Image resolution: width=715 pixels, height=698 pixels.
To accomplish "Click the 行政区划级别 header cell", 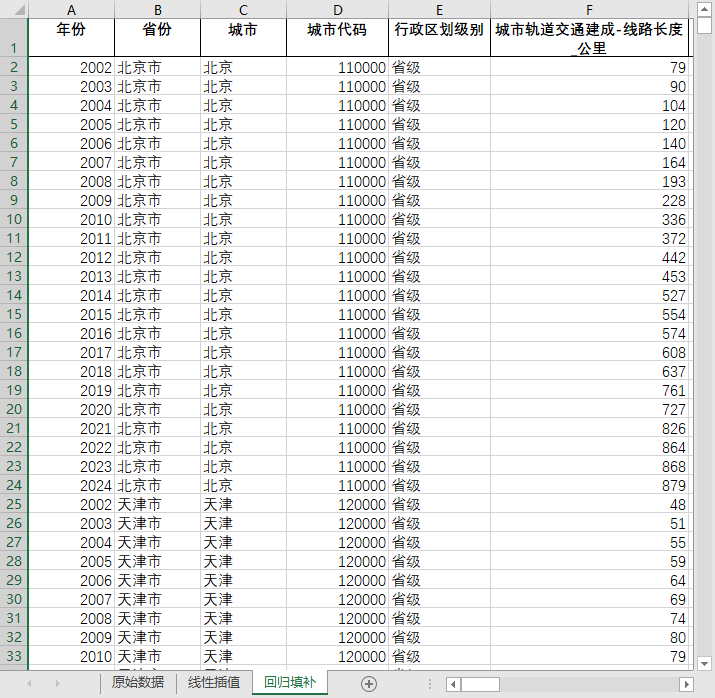I will pos(439,38).
